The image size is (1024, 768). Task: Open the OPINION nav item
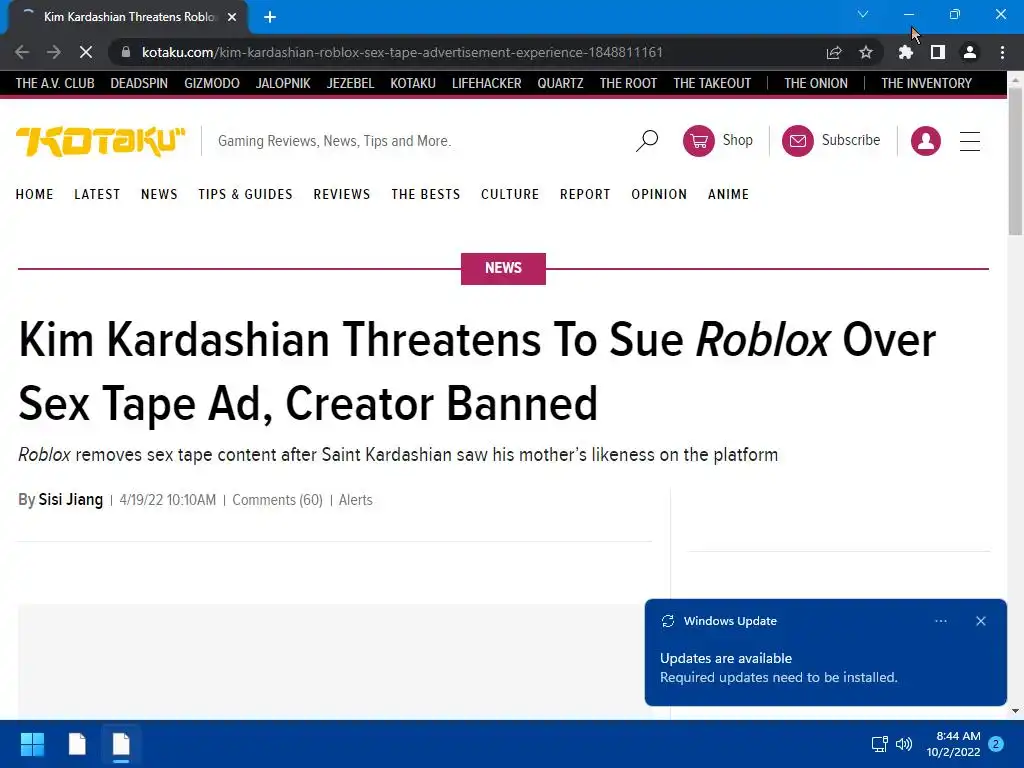(x=659, y=195)
